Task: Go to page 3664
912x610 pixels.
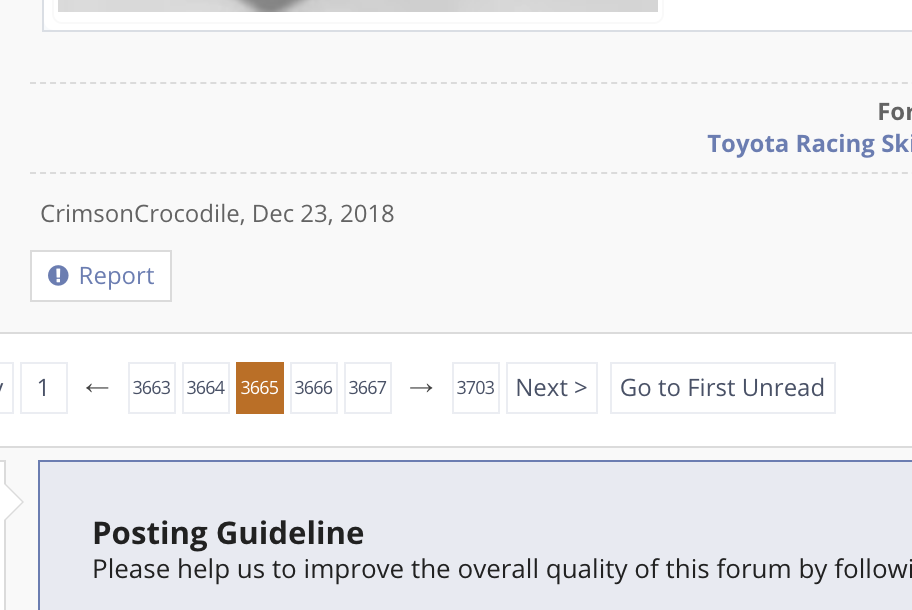Action: pyautogui.click(x=205, y=388)
